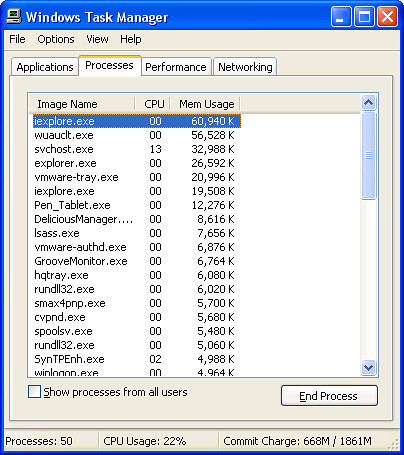
Task: Click the 5,480 K memory value
Action: point(216,331)
